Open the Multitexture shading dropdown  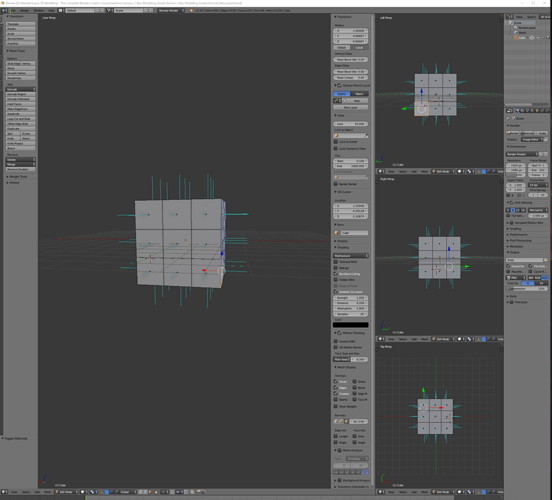point(351,255)
